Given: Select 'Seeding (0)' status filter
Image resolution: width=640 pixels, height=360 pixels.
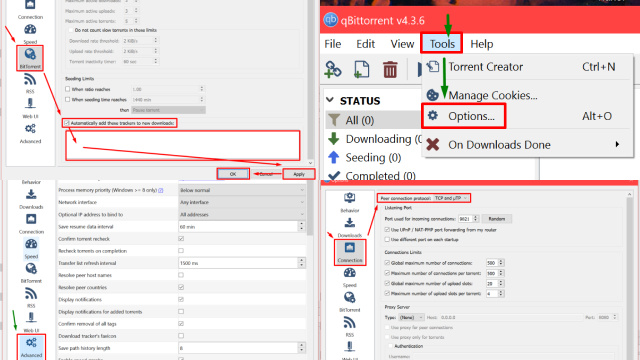Looking at the screenshot, I should 373,157.
